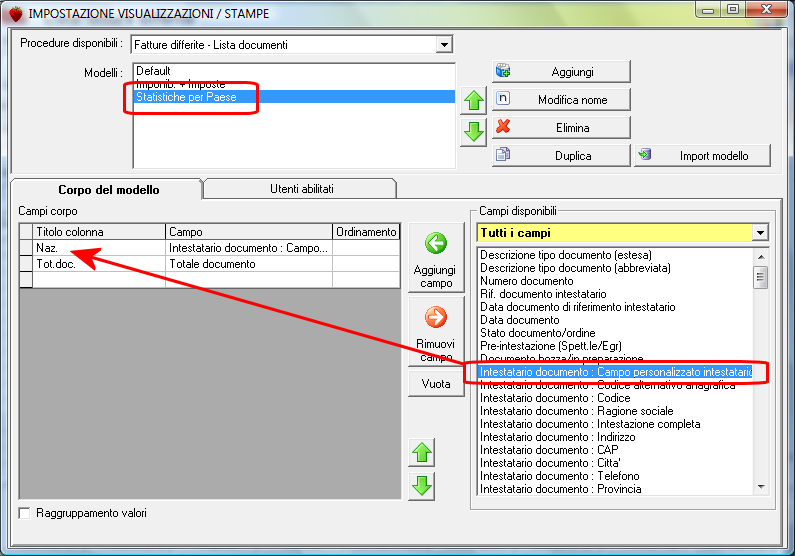Select the Corpo del modello tab
The width and height of the screenshot is (795, 556).
109,190
